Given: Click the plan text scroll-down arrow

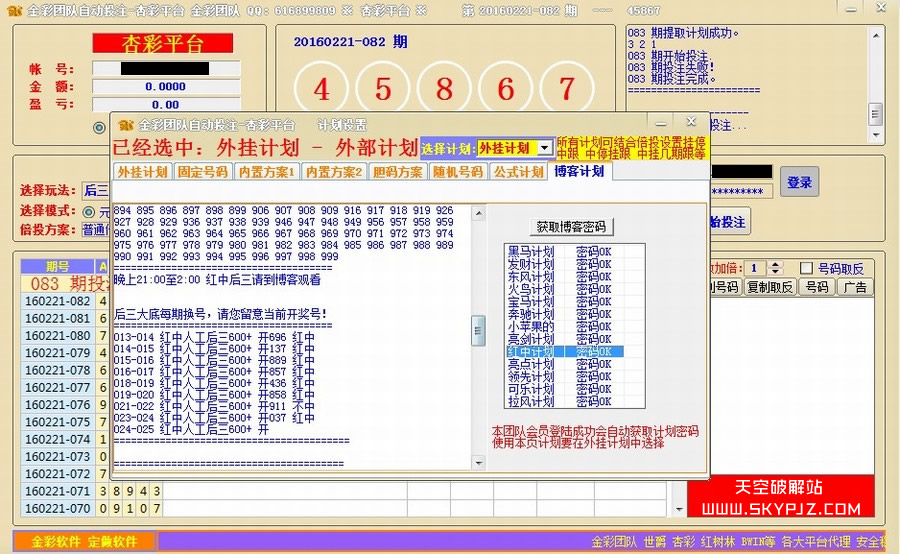Looking at the screenshot, I should 479,462.
